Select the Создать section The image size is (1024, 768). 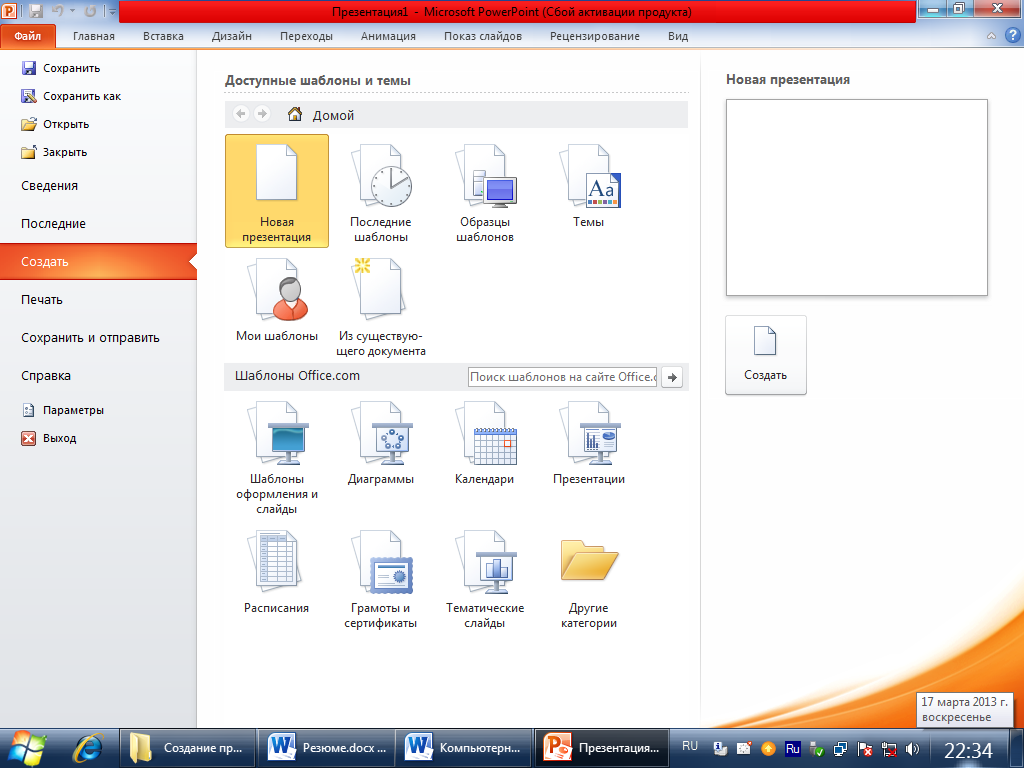[x=98, y=261]
